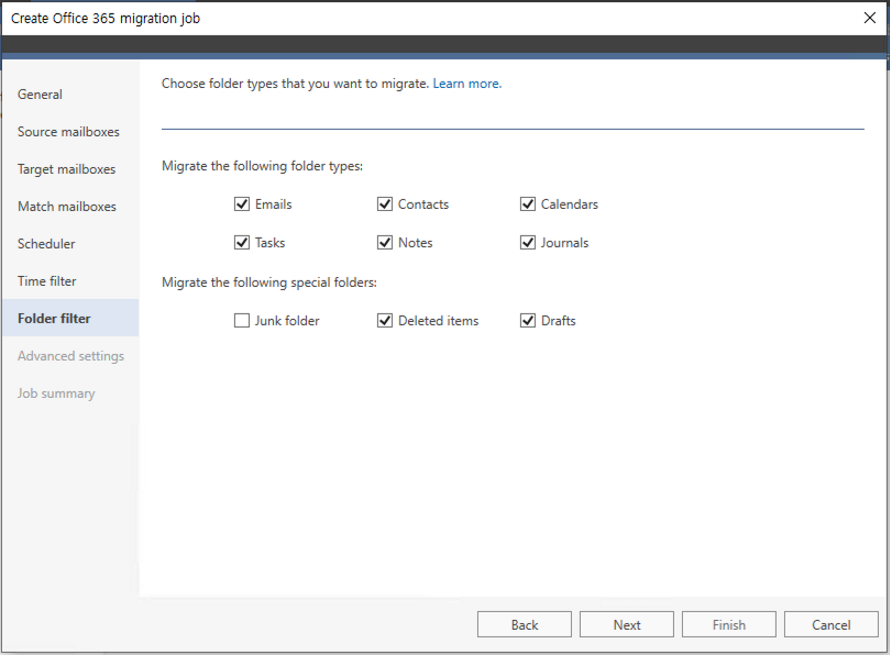This screenshot has height=655, width=890.
Task: Enable the Junk folder checkbox
Action: [x=242, y=321]
